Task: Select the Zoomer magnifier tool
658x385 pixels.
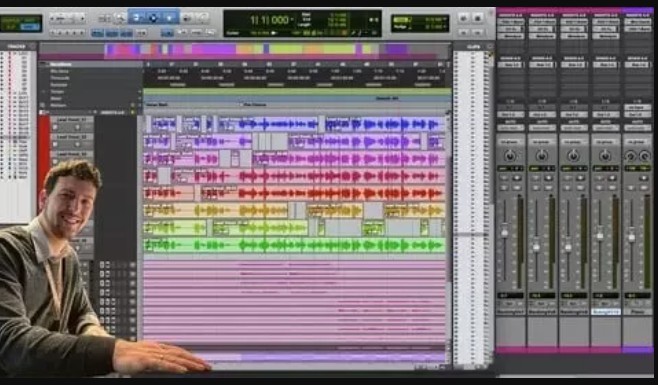Action: (x=120, y=18)
